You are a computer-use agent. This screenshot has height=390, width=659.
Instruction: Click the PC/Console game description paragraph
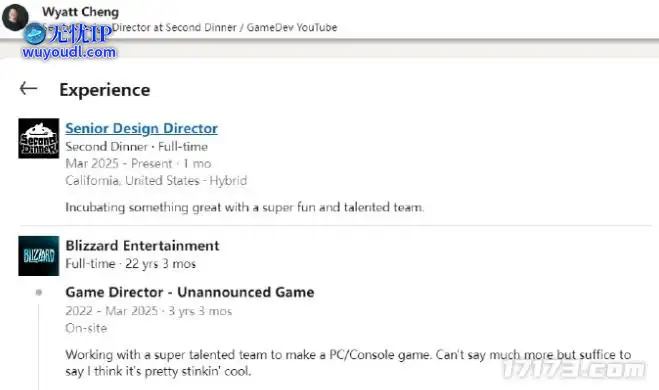(348, 363)
